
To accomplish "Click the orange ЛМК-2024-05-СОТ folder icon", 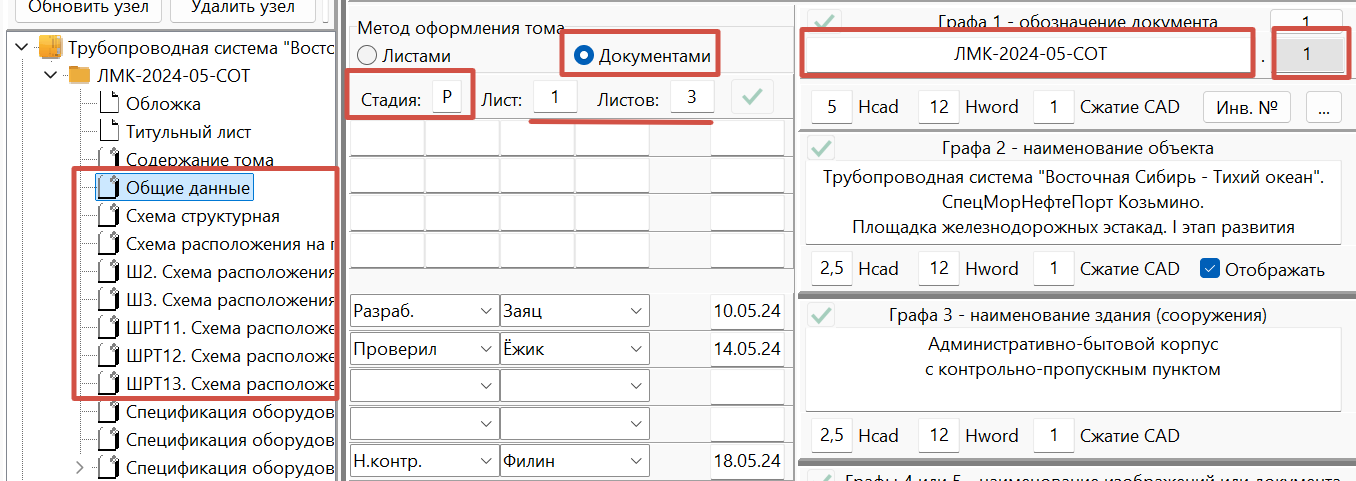I will coord(78,75).
